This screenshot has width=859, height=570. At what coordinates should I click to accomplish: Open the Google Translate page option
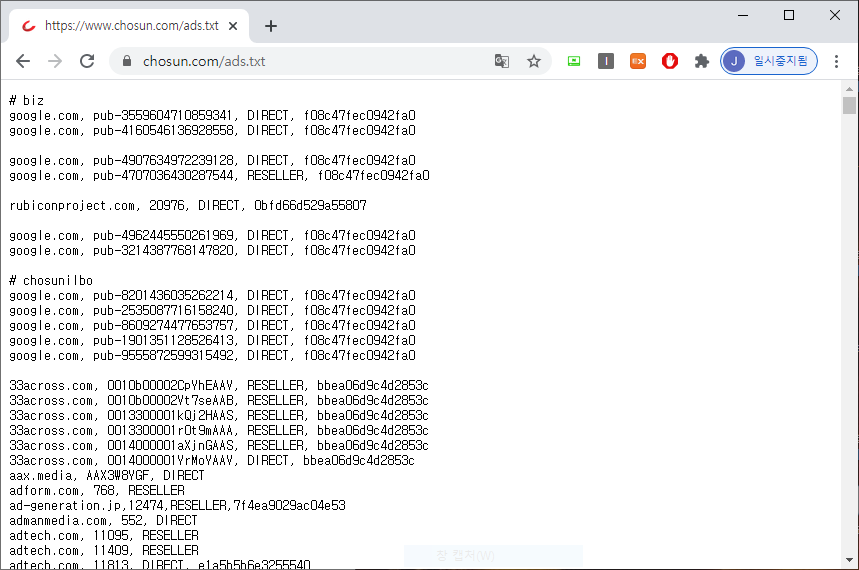502,61
